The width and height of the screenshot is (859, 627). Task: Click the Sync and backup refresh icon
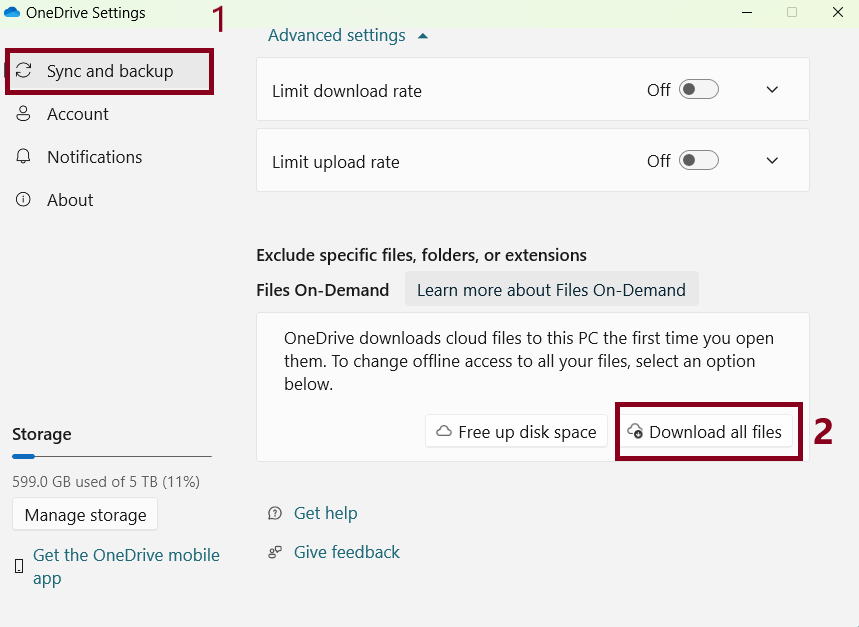pos(25,71)
